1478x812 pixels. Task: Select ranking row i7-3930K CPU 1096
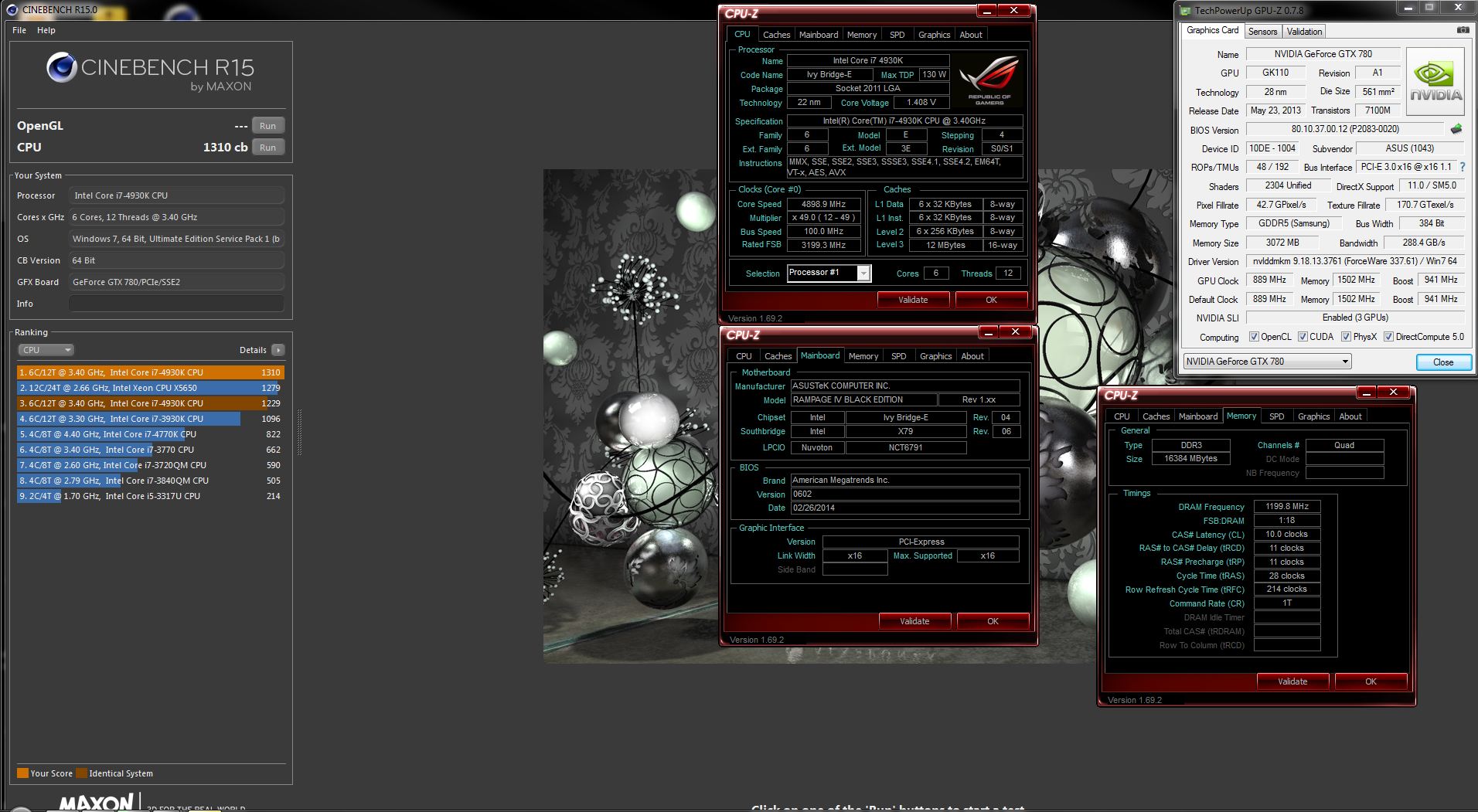pyautogui.click(x=151, y=419)
